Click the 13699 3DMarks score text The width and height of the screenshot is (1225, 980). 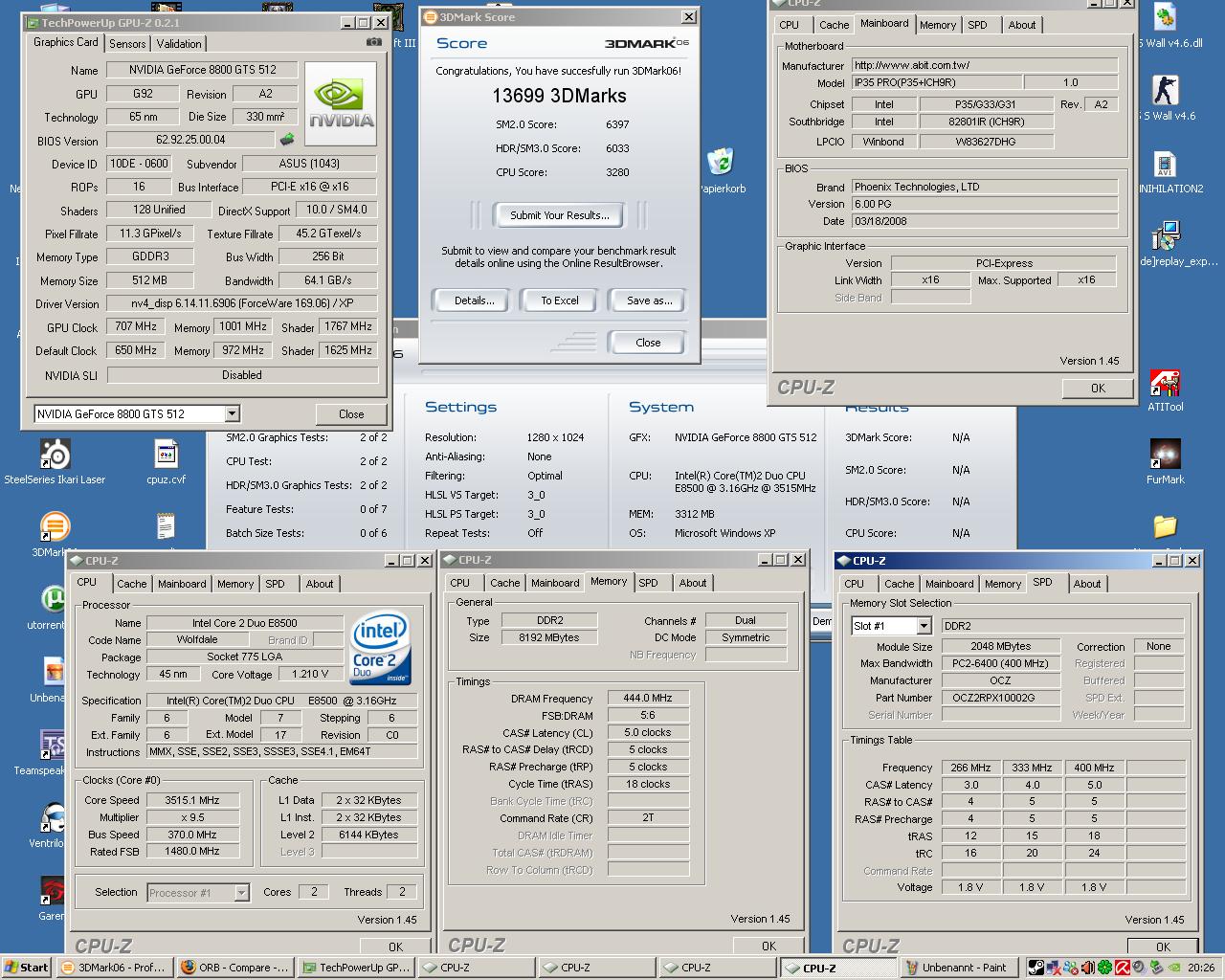pyautogui.click(x=559, y=96)
